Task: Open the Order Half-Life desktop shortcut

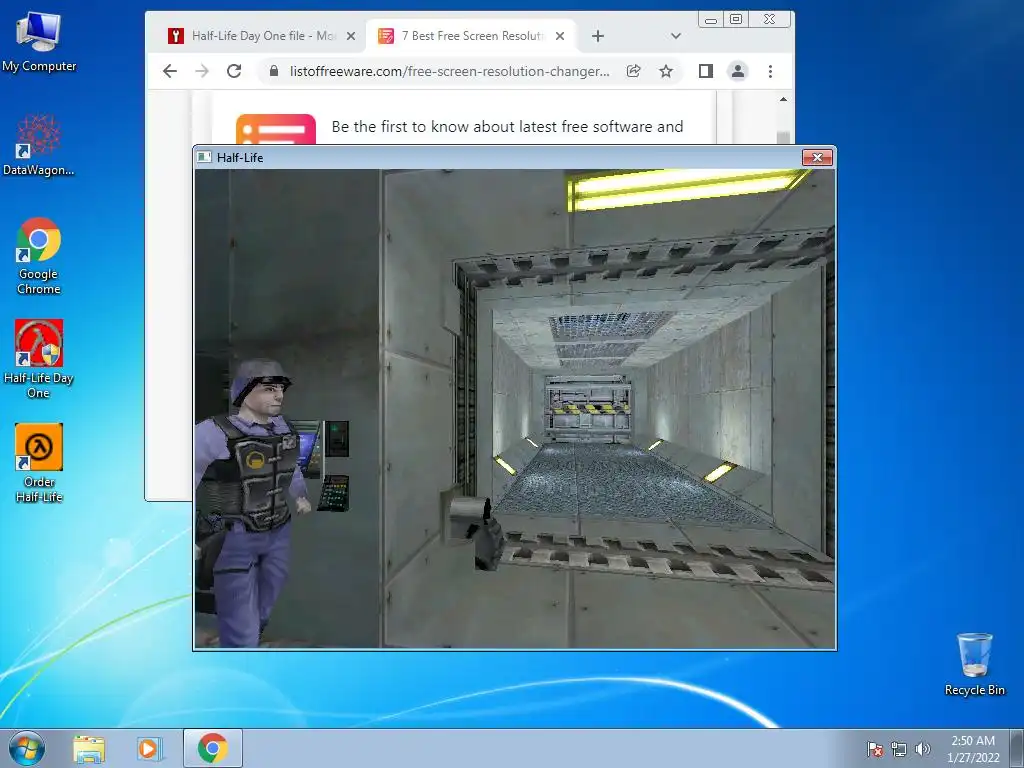Action: [39, 462]
